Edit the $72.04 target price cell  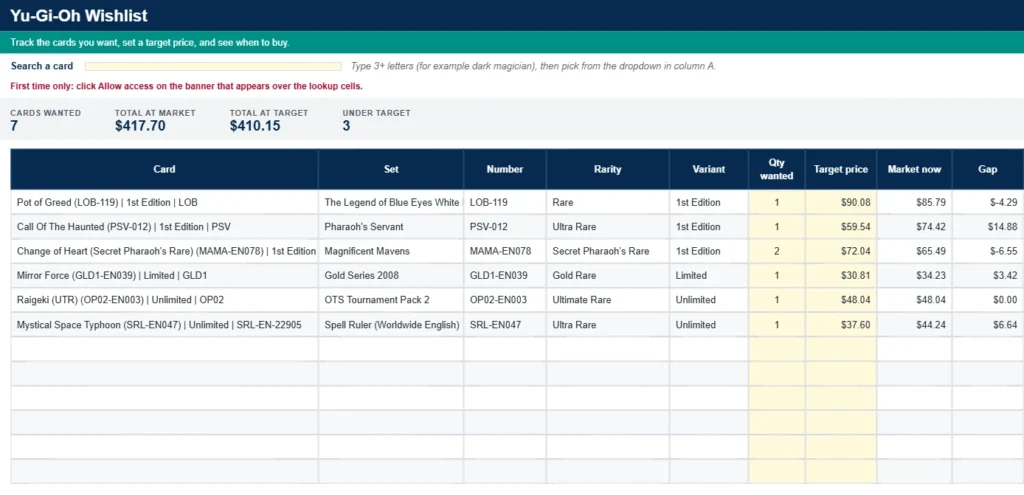coord(840,251)
